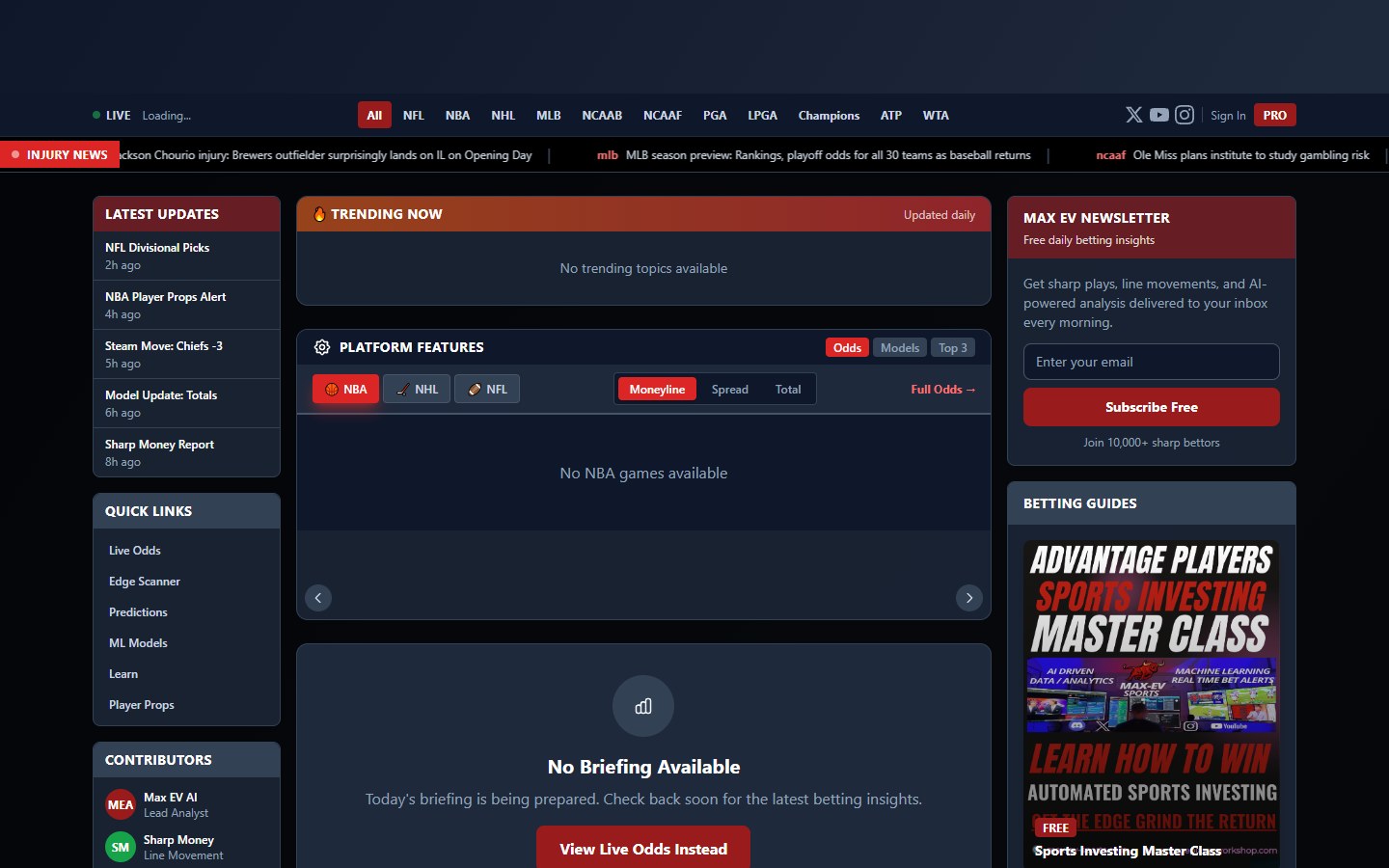The height and width of the screenshot is (868, 1389).
Task: Go to previous slide in Platform Features
Action: click(x=318, y=598)
